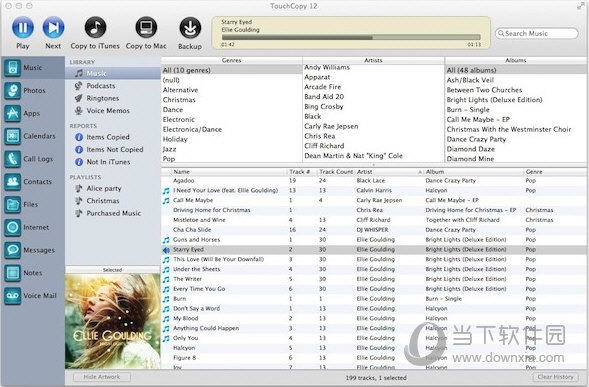The width and height of the screenshot is (589, 387).
Task: Filter by the Alternative genre
Action: 232,90
